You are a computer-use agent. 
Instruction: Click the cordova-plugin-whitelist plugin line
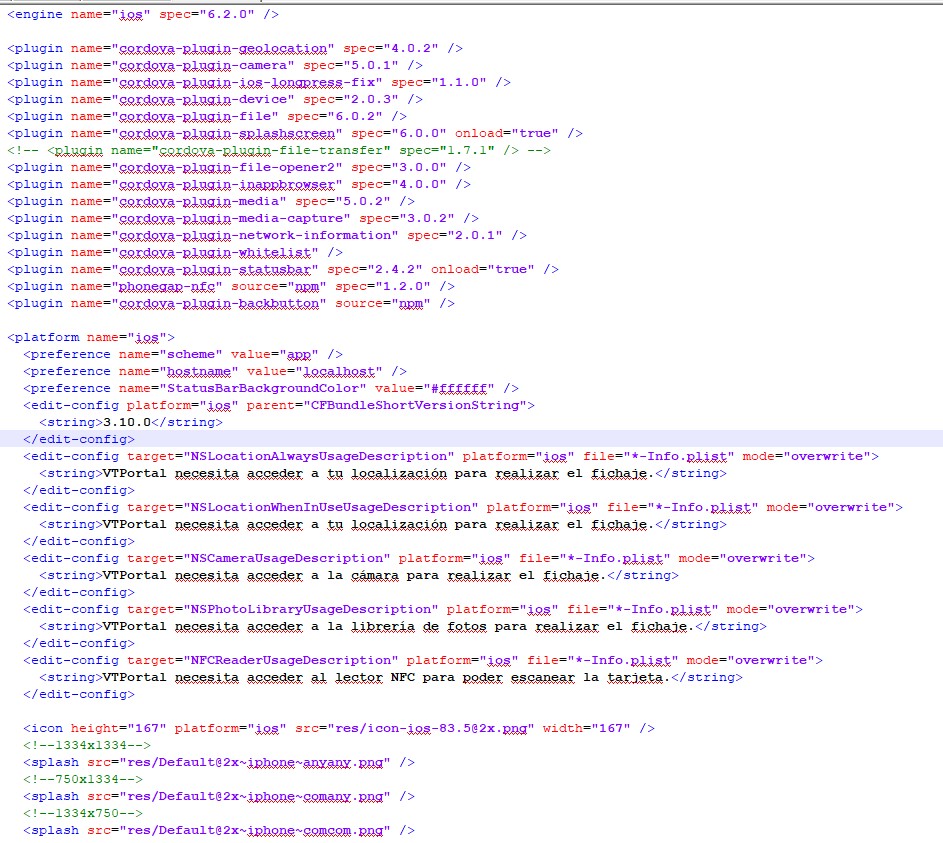pyautogui.click(x=174, y=252)
